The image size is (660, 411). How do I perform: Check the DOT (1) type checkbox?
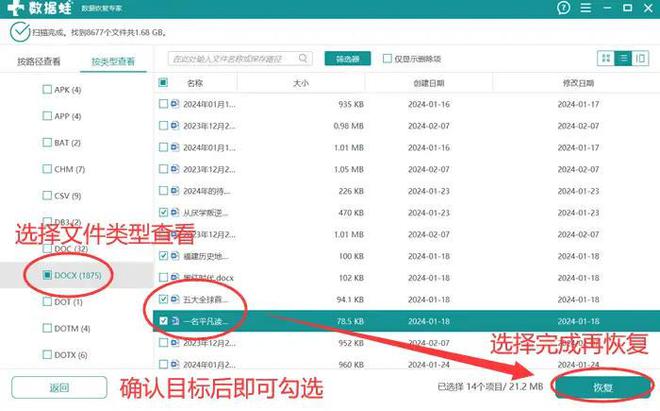click(47, 302)
